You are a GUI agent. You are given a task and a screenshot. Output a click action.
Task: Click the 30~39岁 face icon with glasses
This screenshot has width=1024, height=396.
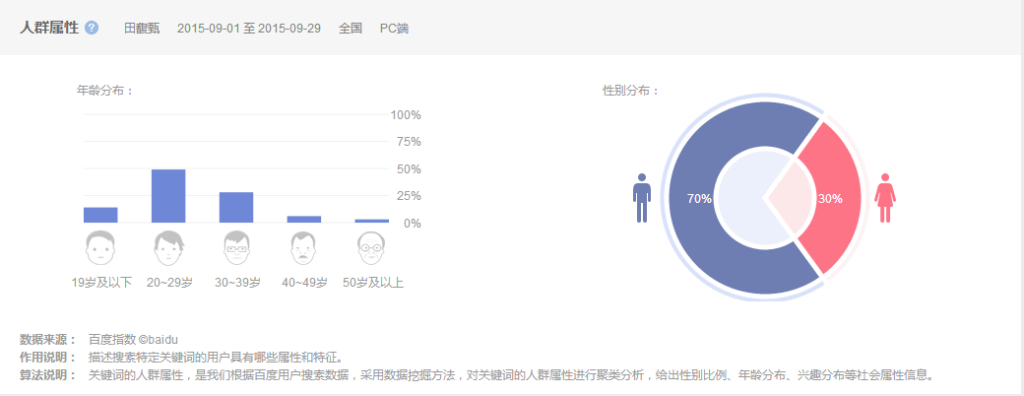pos(236,248)
